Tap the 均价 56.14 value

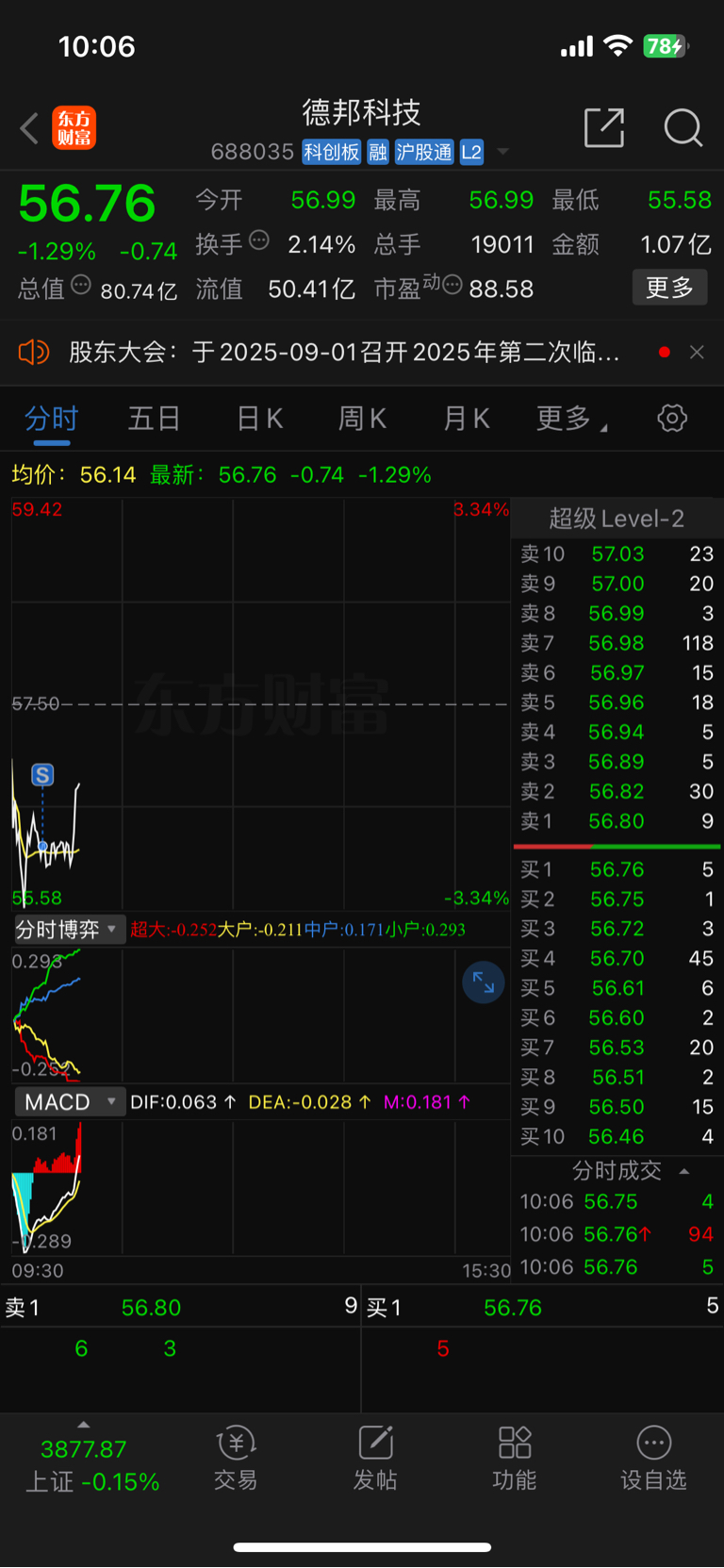[107, 475]
